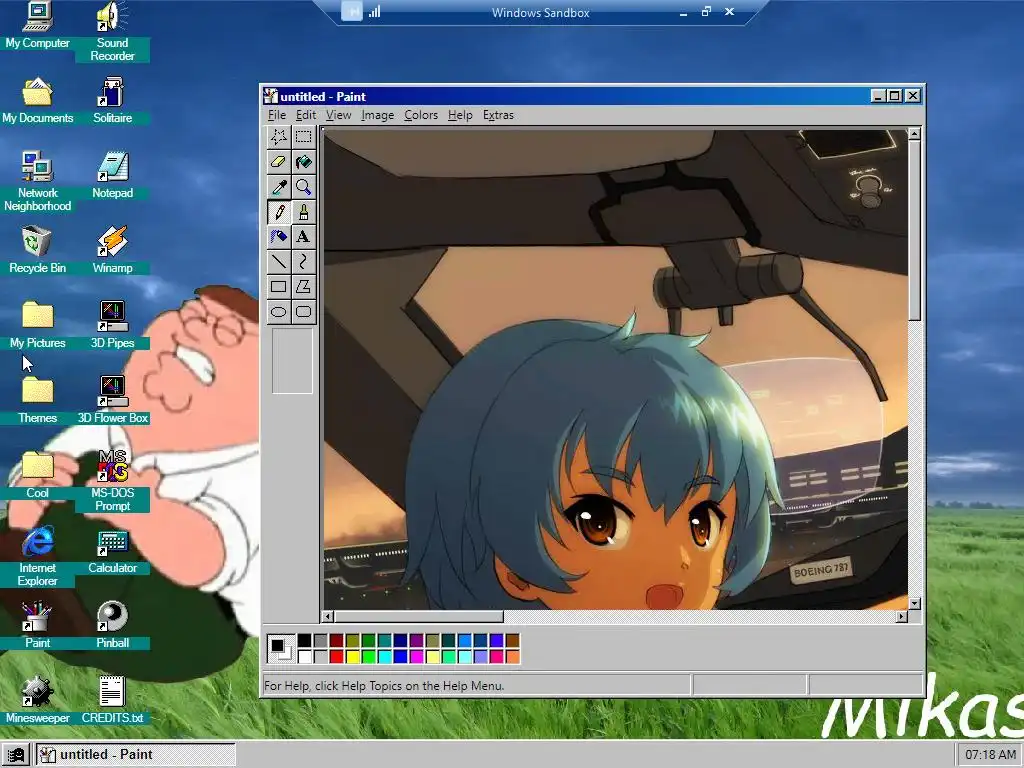The width and height of the screenshot is (1024, 768).
Task: Select the Minesweeper desktop icon
Action: [37, 701]
